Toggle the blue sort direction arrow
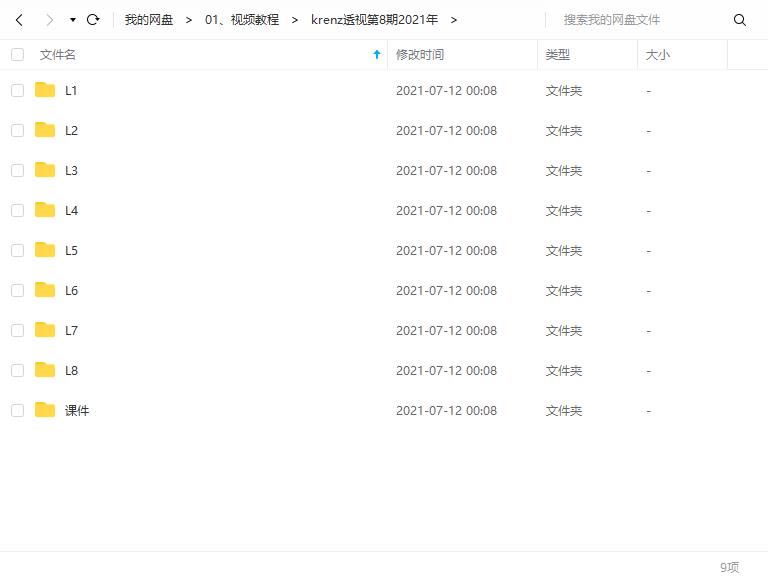Viewport: 768px width, 584px height. [x=377, y=54]
